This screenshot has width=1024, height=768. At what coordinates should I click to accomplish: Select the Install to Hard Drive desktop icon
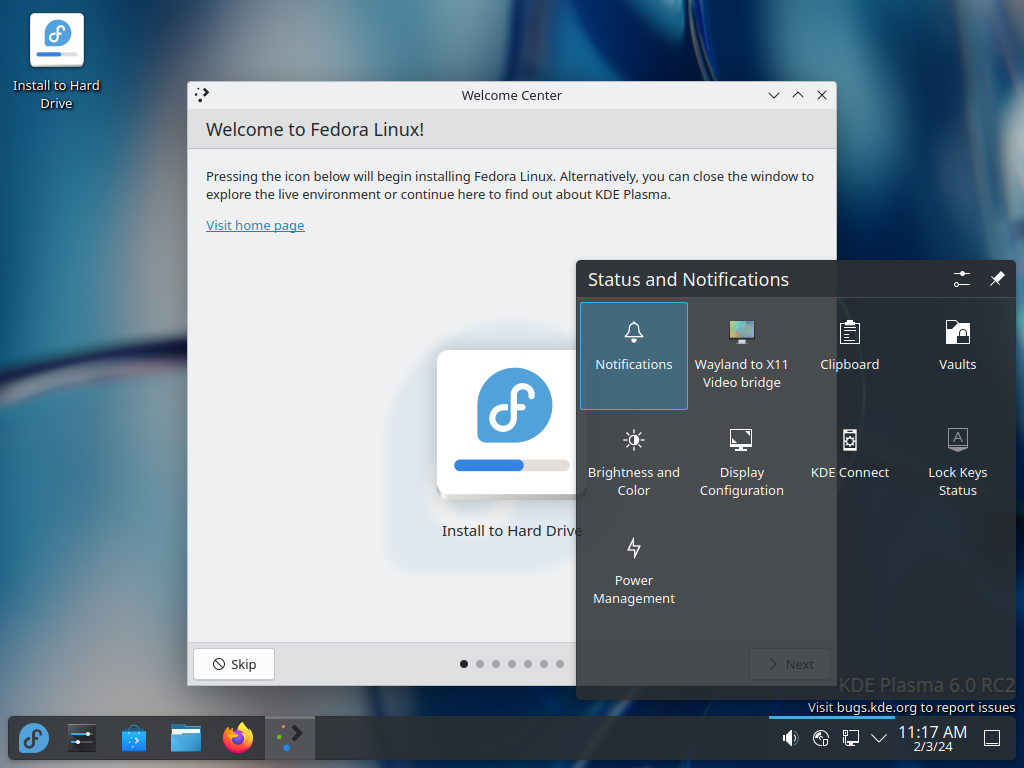coord(57,62)
